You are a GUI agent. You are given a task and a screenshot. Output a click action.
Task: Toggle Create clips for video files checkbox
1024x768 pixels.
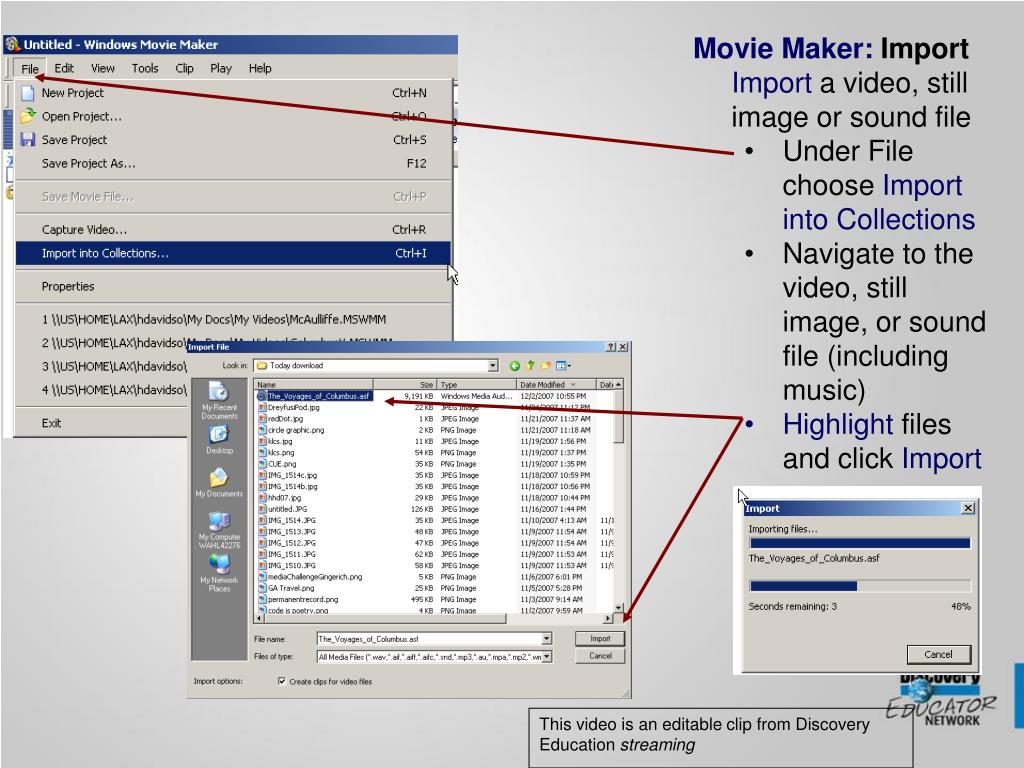point(281,681)
